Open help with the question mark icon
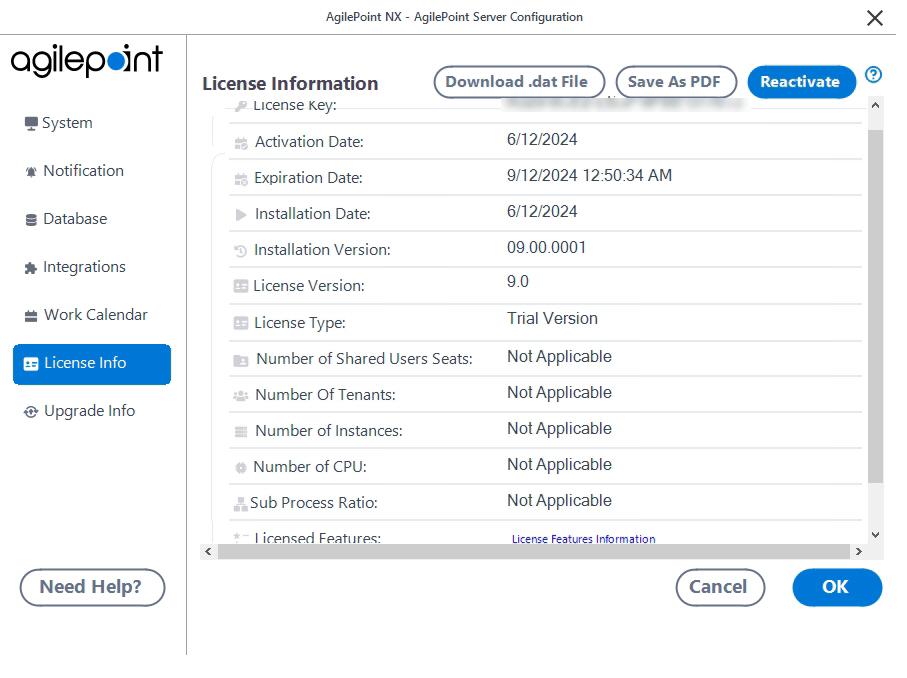 point(873,75)
